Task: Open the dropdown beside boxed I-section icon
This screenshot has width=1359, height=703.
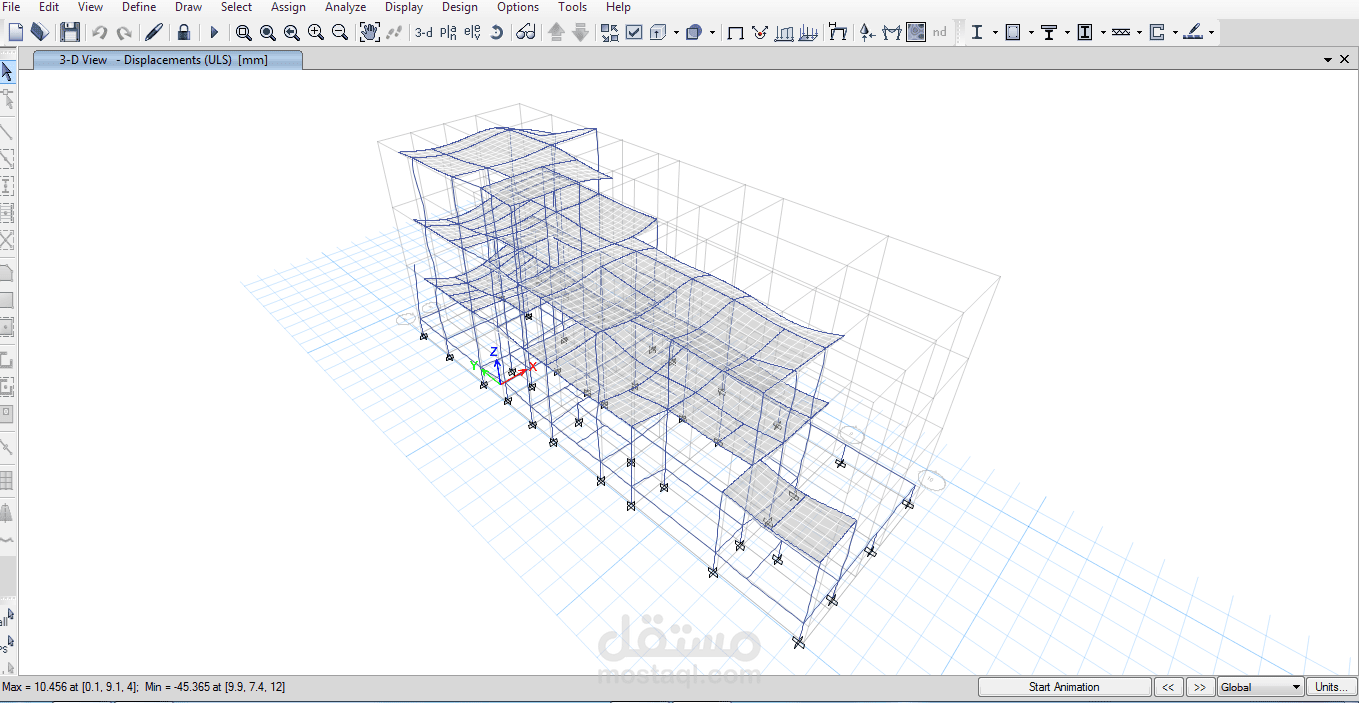Action: coord(1103,32)
